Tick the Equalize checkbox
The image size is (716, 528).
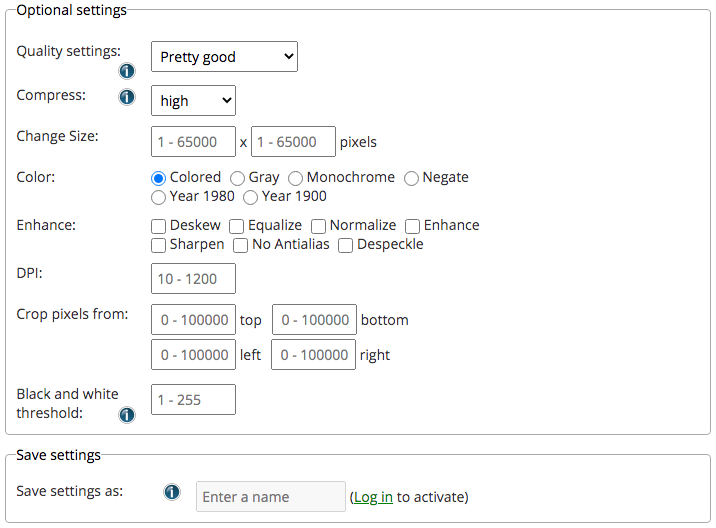(x=237, y=226)
